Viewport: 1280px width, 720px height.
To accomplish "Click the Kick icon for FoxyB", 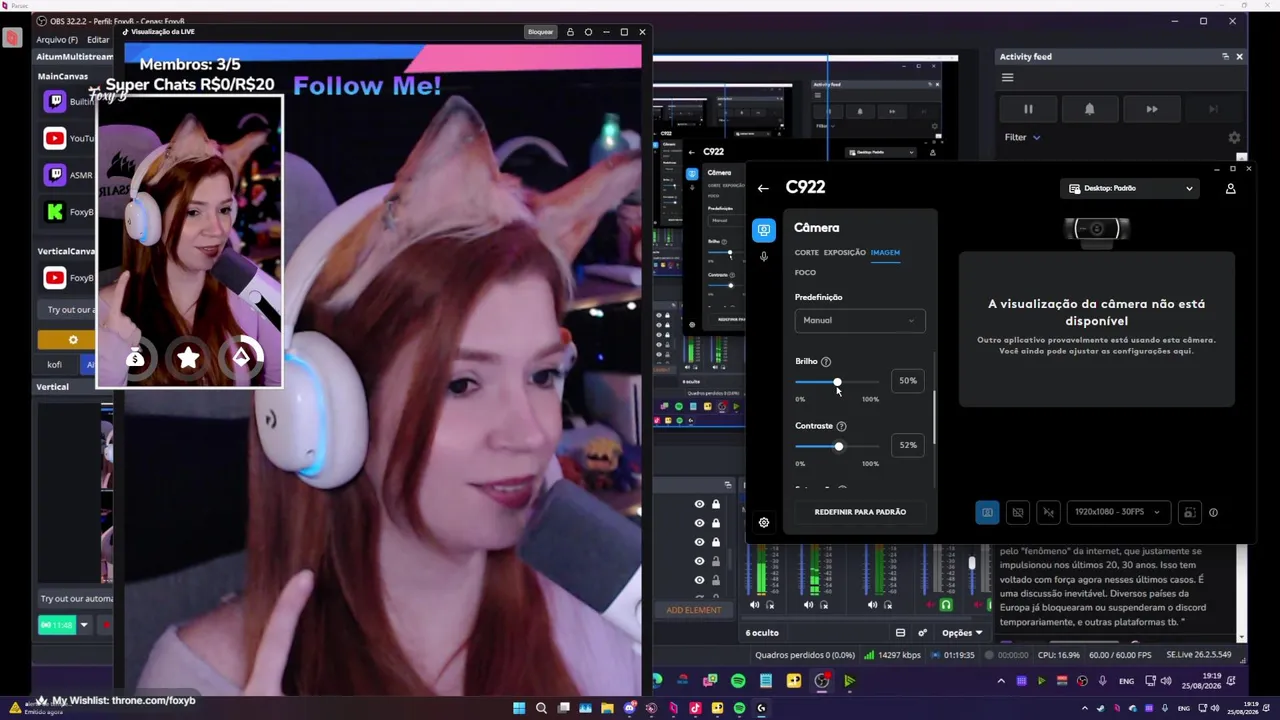I will (55, 212).
